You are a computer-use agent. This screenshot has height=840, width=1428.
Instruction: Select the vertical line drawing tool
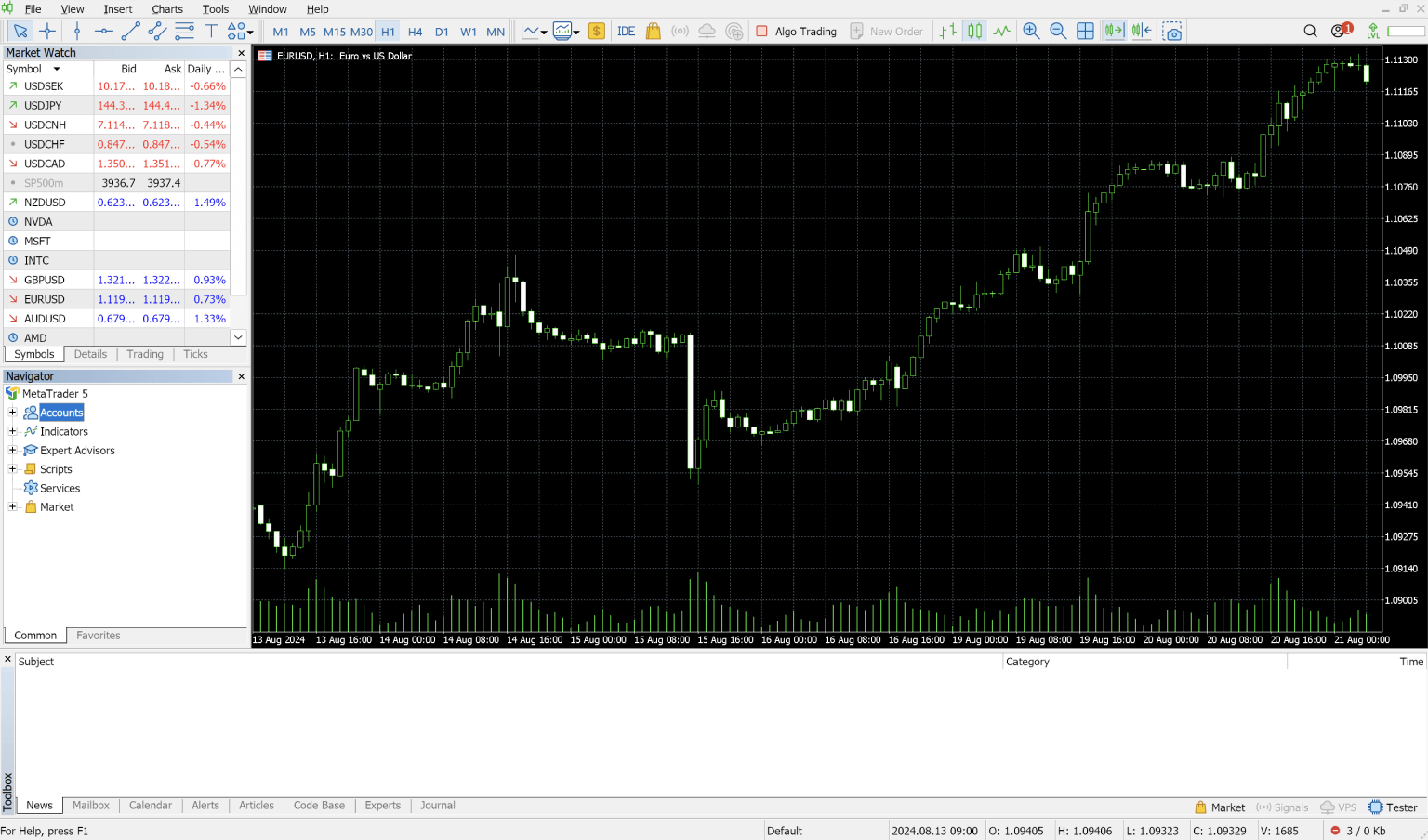pos(77,32)
